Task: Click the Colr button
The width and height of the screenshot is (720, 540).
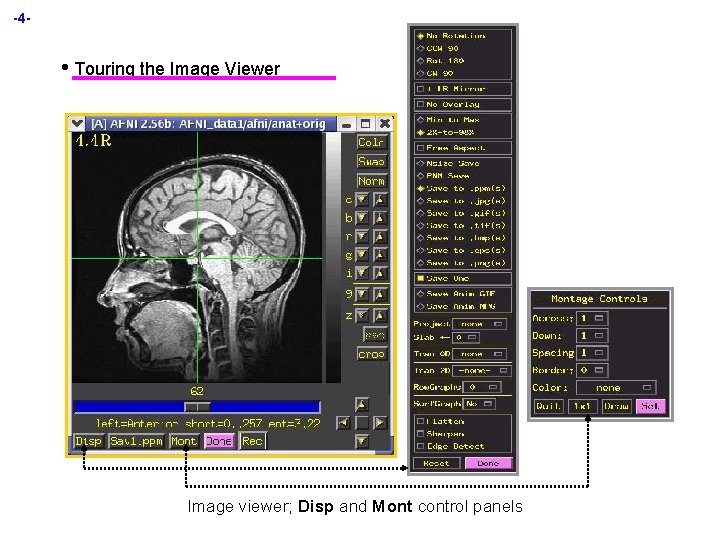Action: point(371,142)
